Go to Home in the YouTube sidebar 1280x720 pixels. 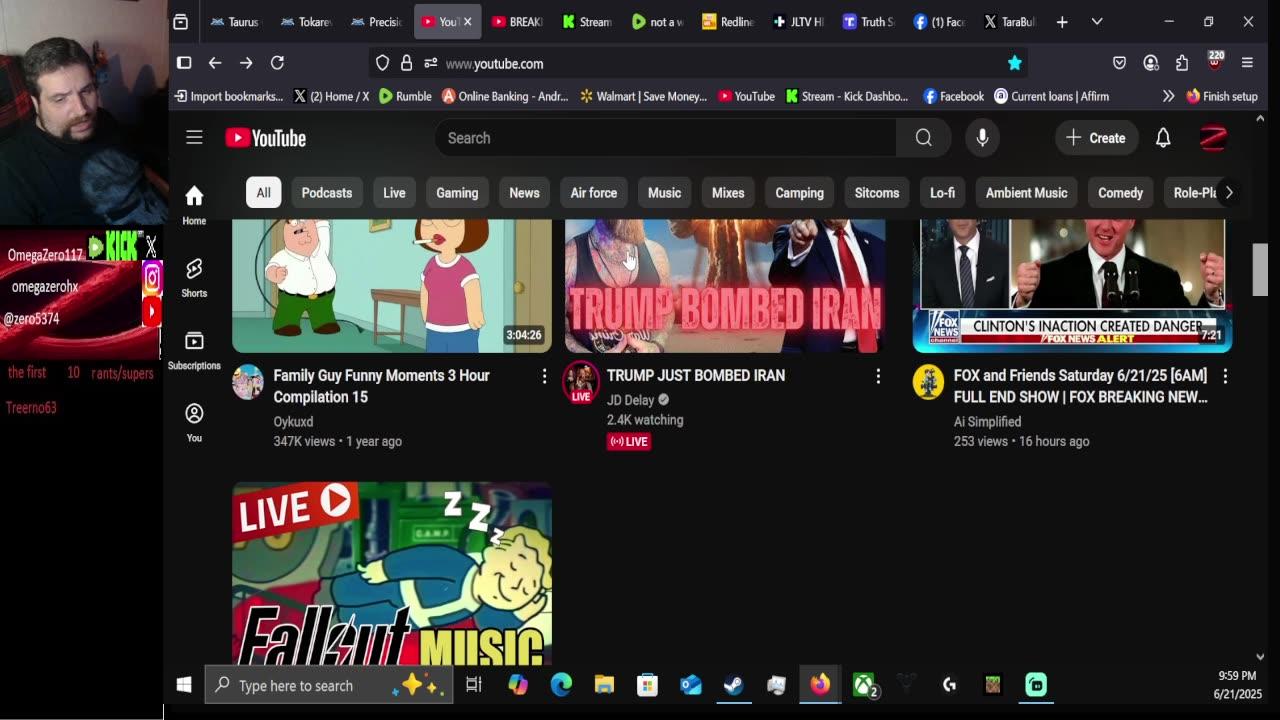coord(194,204)
